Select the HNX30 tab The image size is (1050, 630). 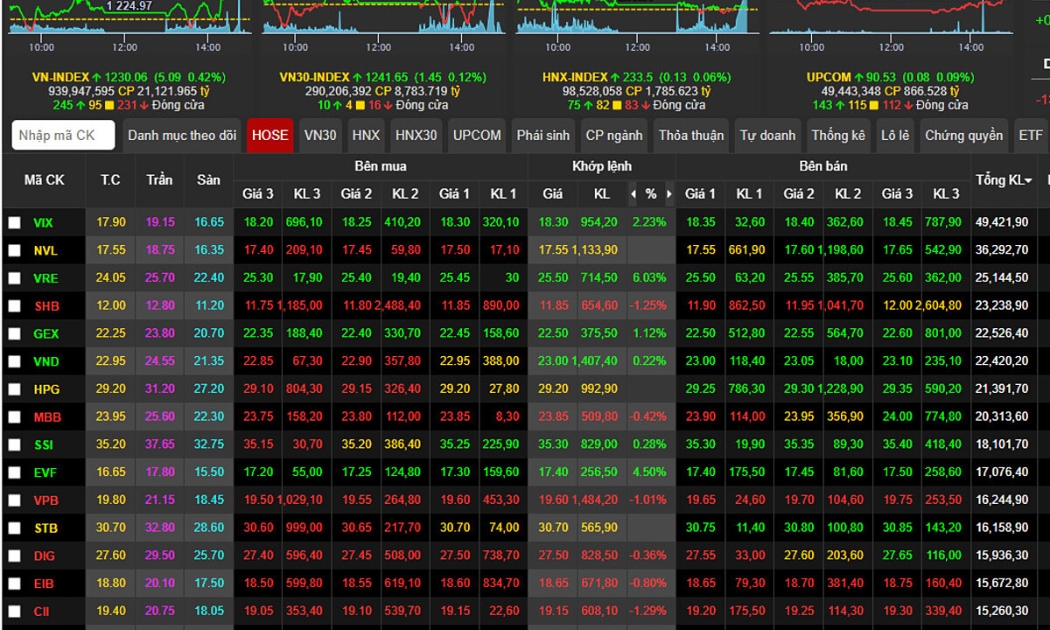click(416, 135)
